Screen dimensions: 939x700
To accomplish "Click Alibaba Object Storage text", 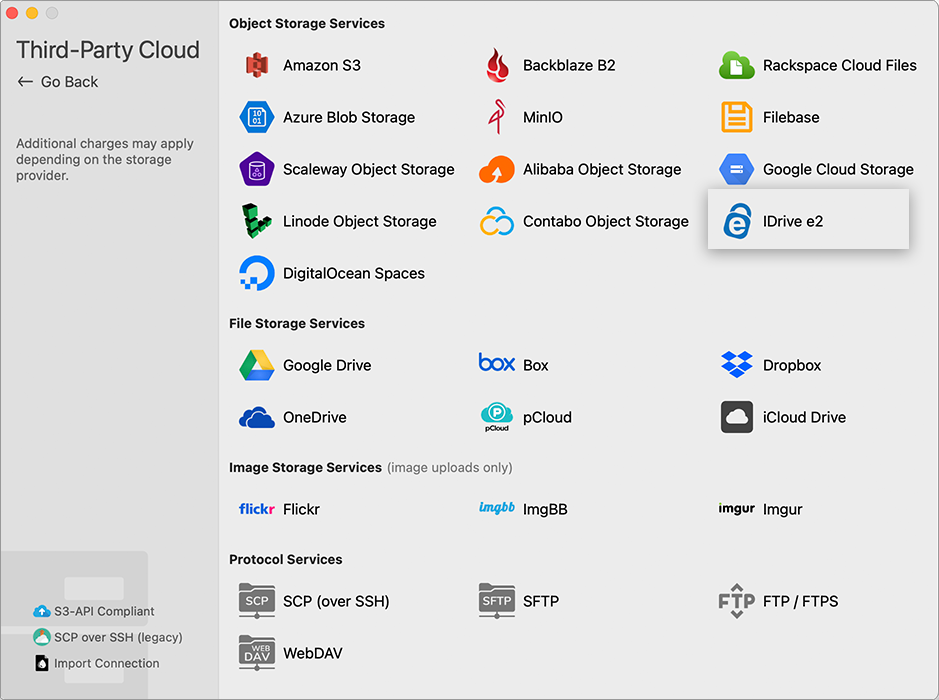I will pyautogui.click(x=602, y=169).
